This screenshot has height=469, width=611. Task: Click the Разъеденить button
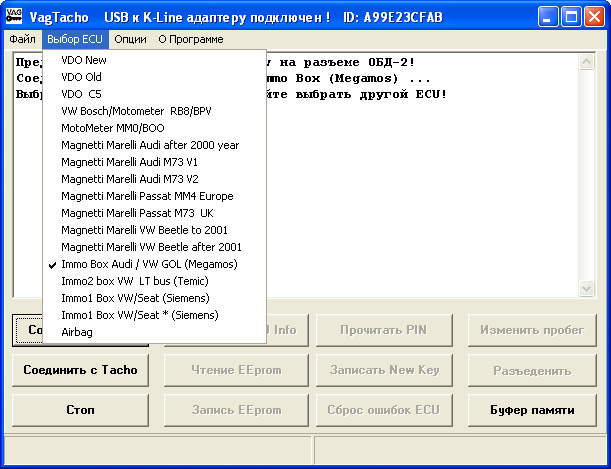click(532, 370)
